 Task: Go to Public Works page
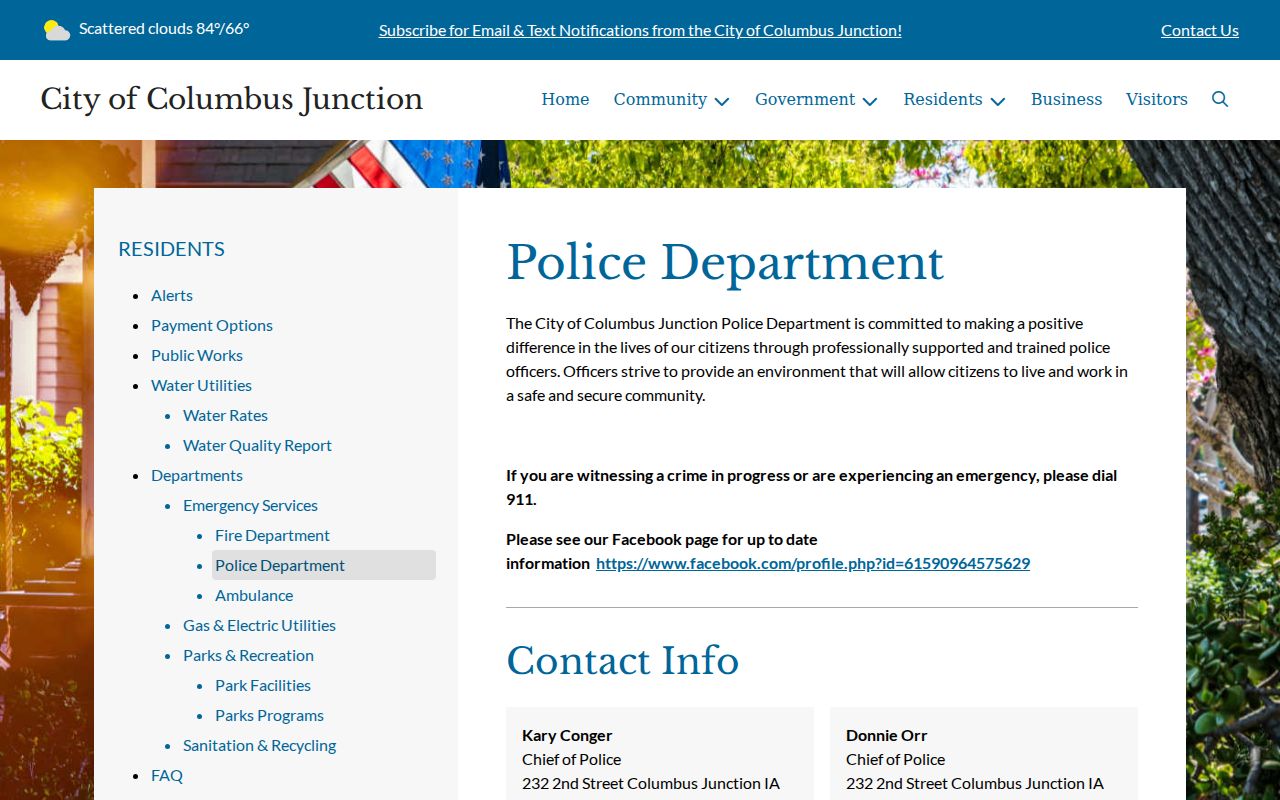click(x=197, y=355)
